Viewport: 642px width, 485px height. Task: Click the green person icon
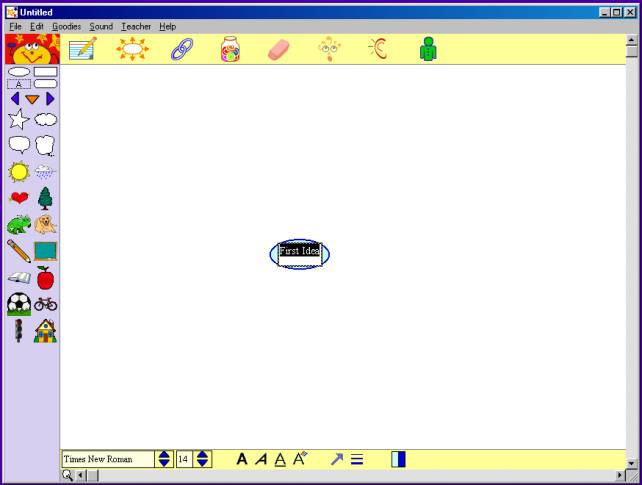(x=428, y=49)
